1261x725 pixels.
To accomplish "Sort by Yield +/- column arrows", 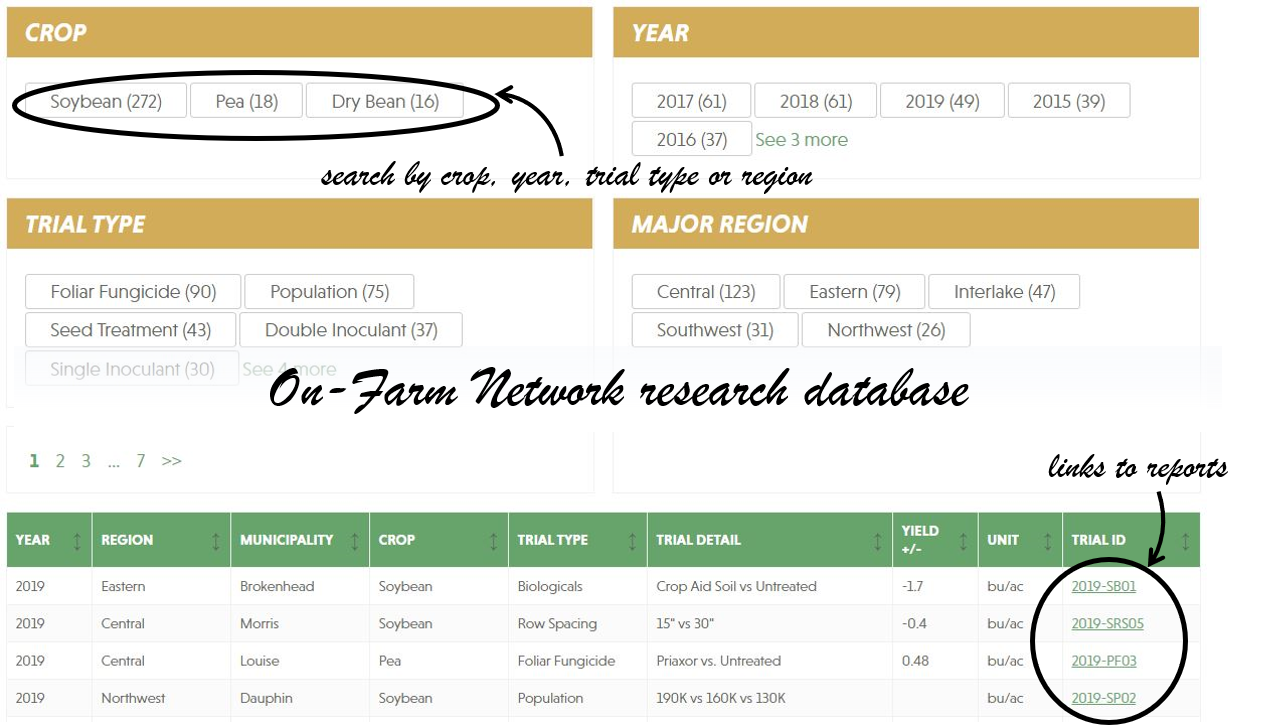I will pyautogui.click(x=962, y=540).
